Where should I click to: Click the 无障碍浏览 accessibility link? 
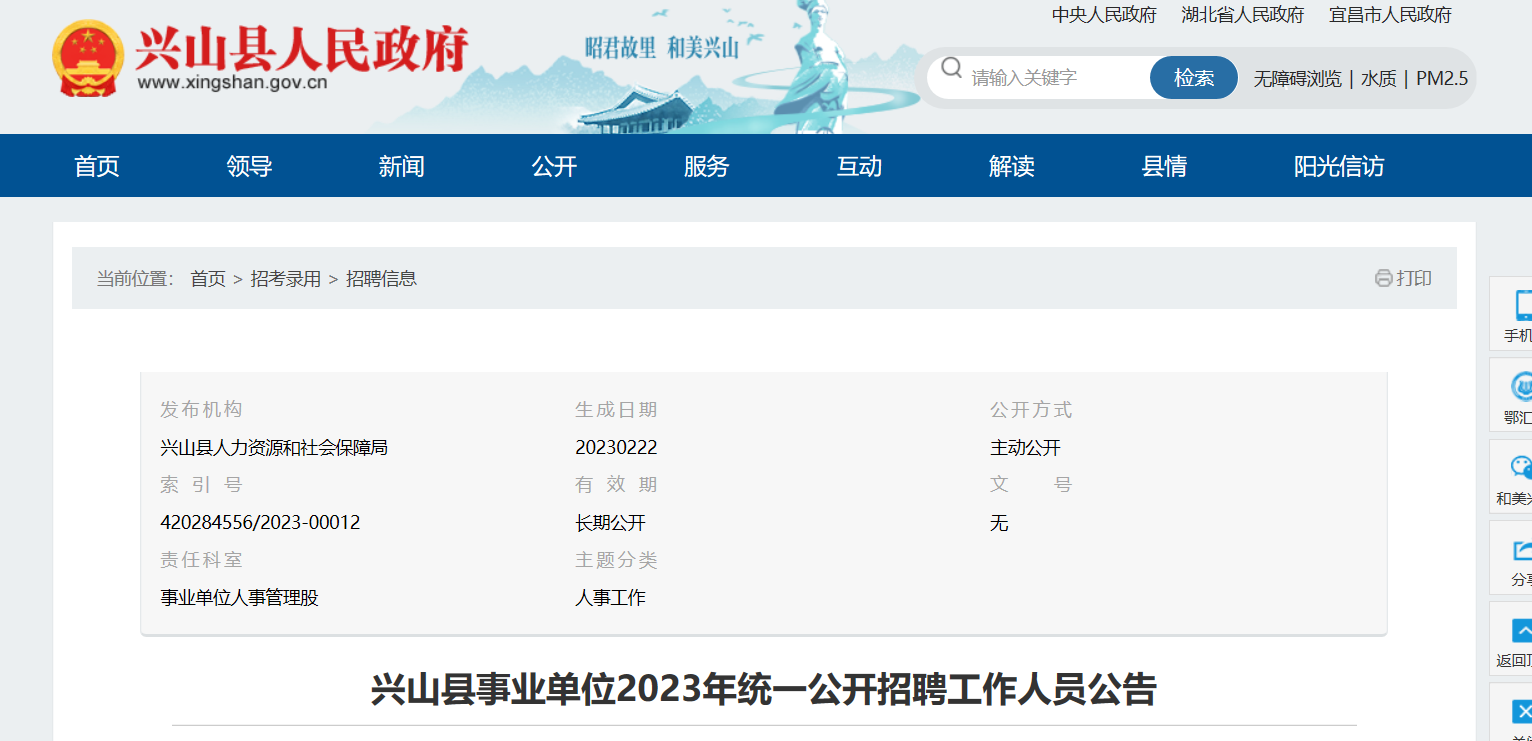(1298, 78)
